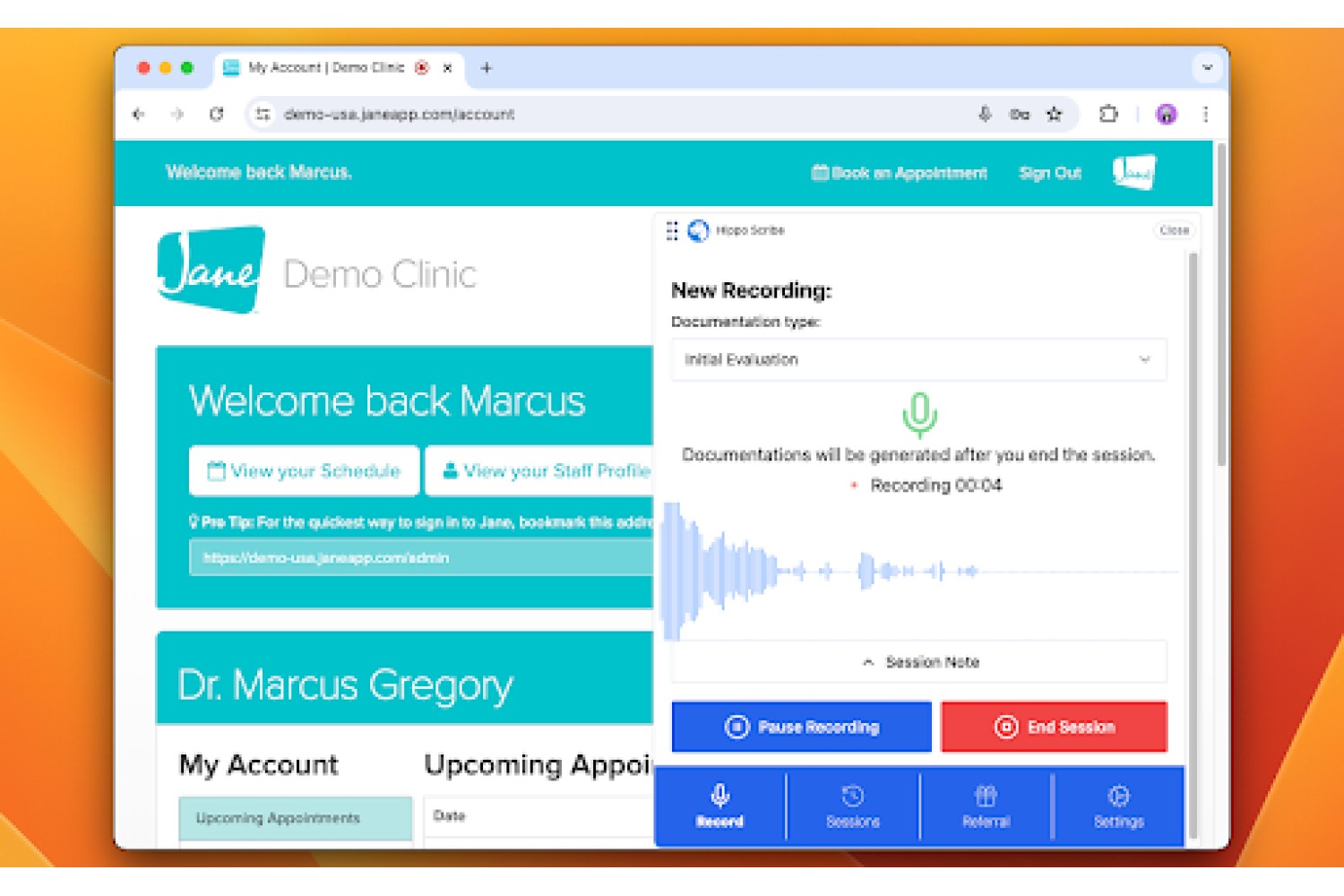Viewport: 1344px width, 896px height.
Task: View site information icon in address bar
Action: [262, 114]
